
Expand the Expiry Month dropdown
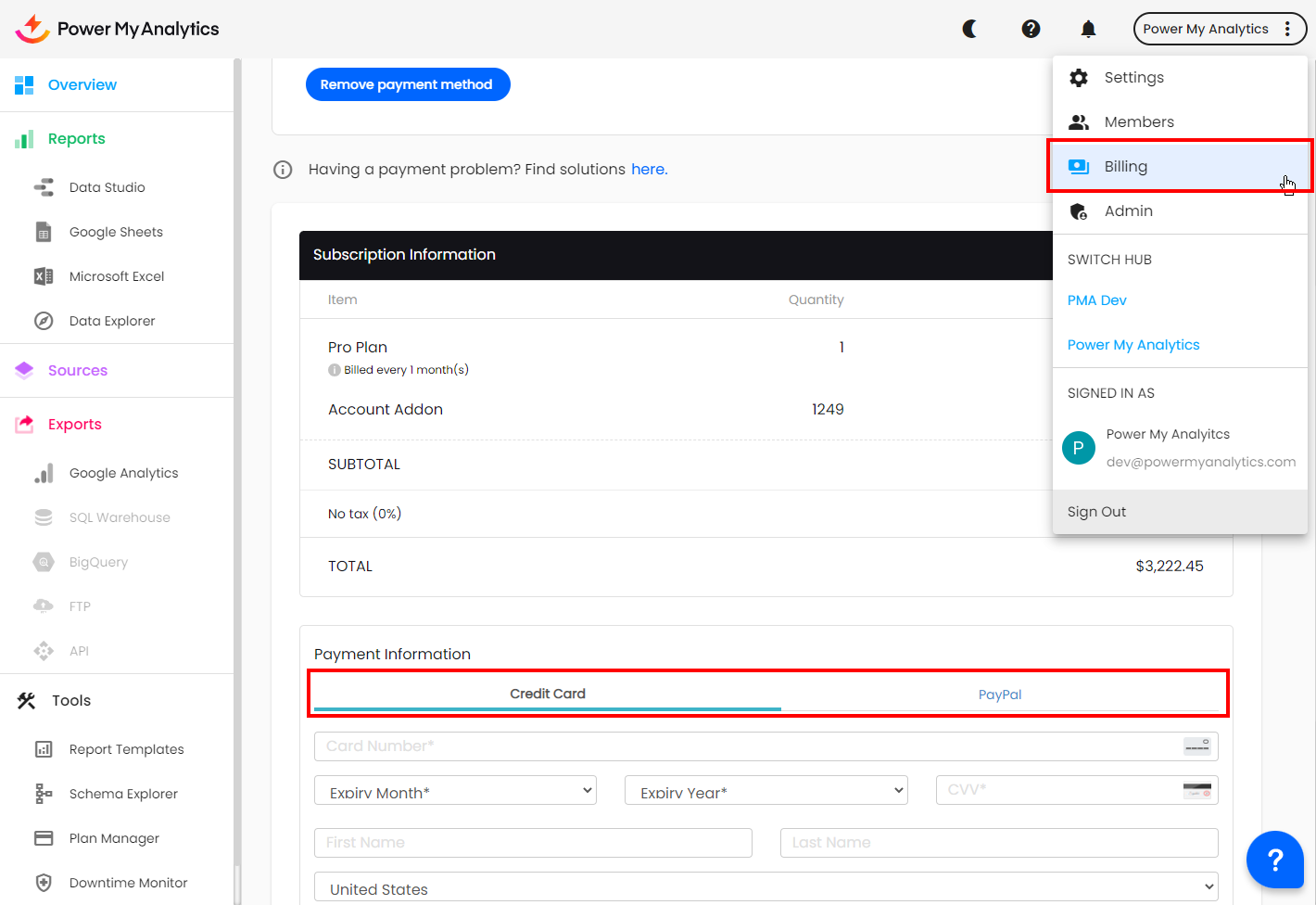[455, 791]
